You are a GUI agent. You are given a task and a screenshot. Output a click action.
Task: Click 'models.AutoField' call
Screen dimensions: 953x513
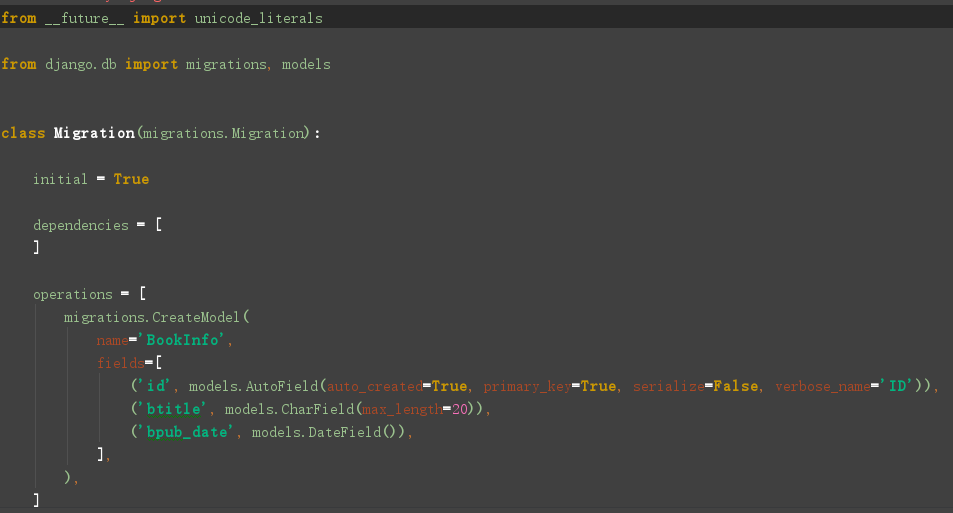click(x=253, y=387)
